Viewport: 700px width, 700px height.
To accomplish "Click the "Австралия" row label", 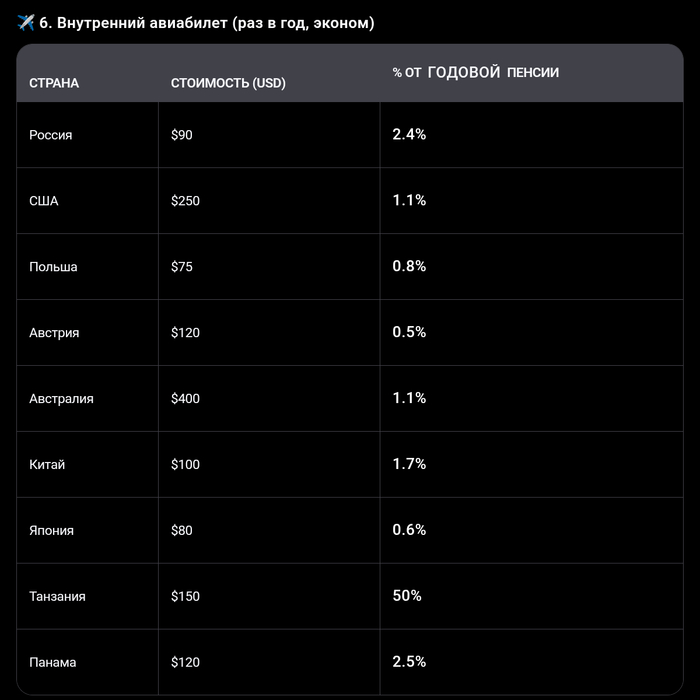I will tap(61, 399).
